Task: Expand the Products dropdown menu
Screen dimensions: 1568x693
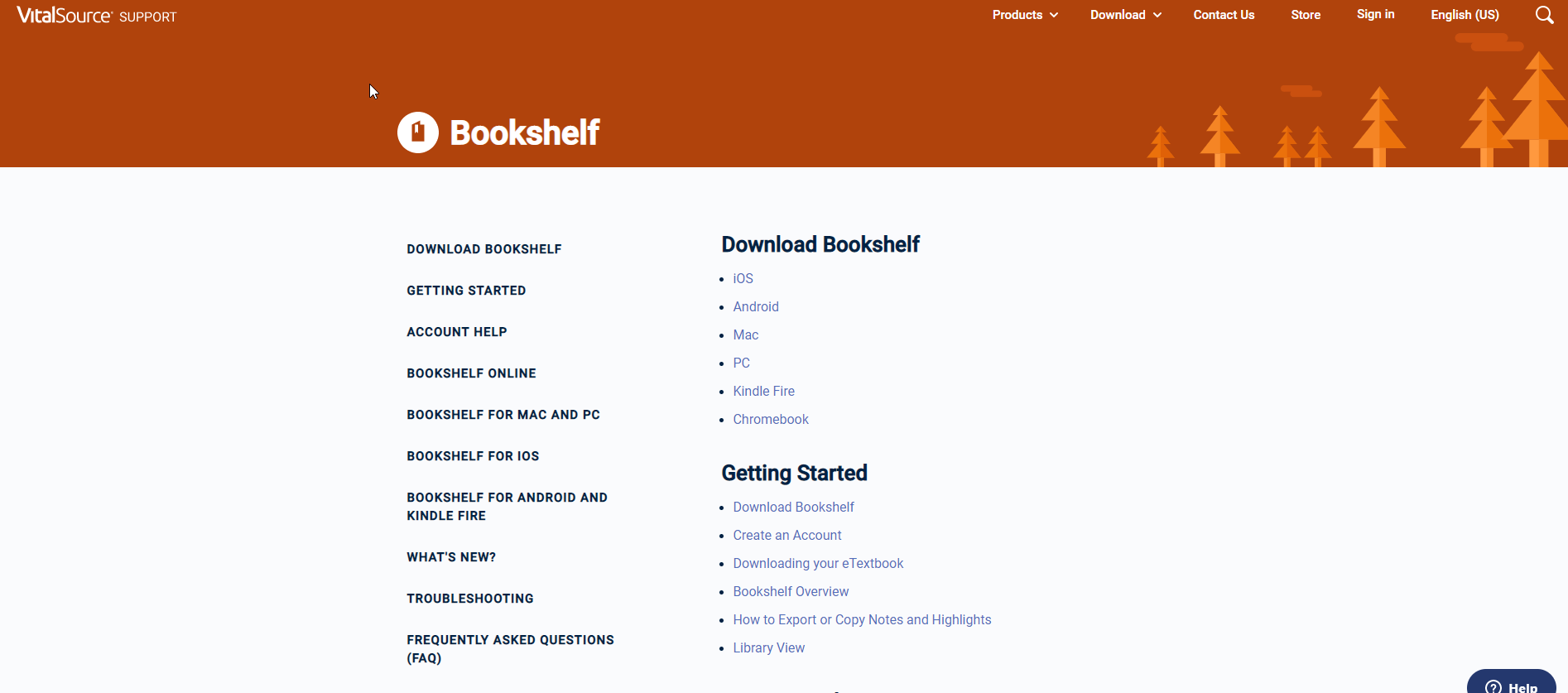Action: (x=1025, y=15)
